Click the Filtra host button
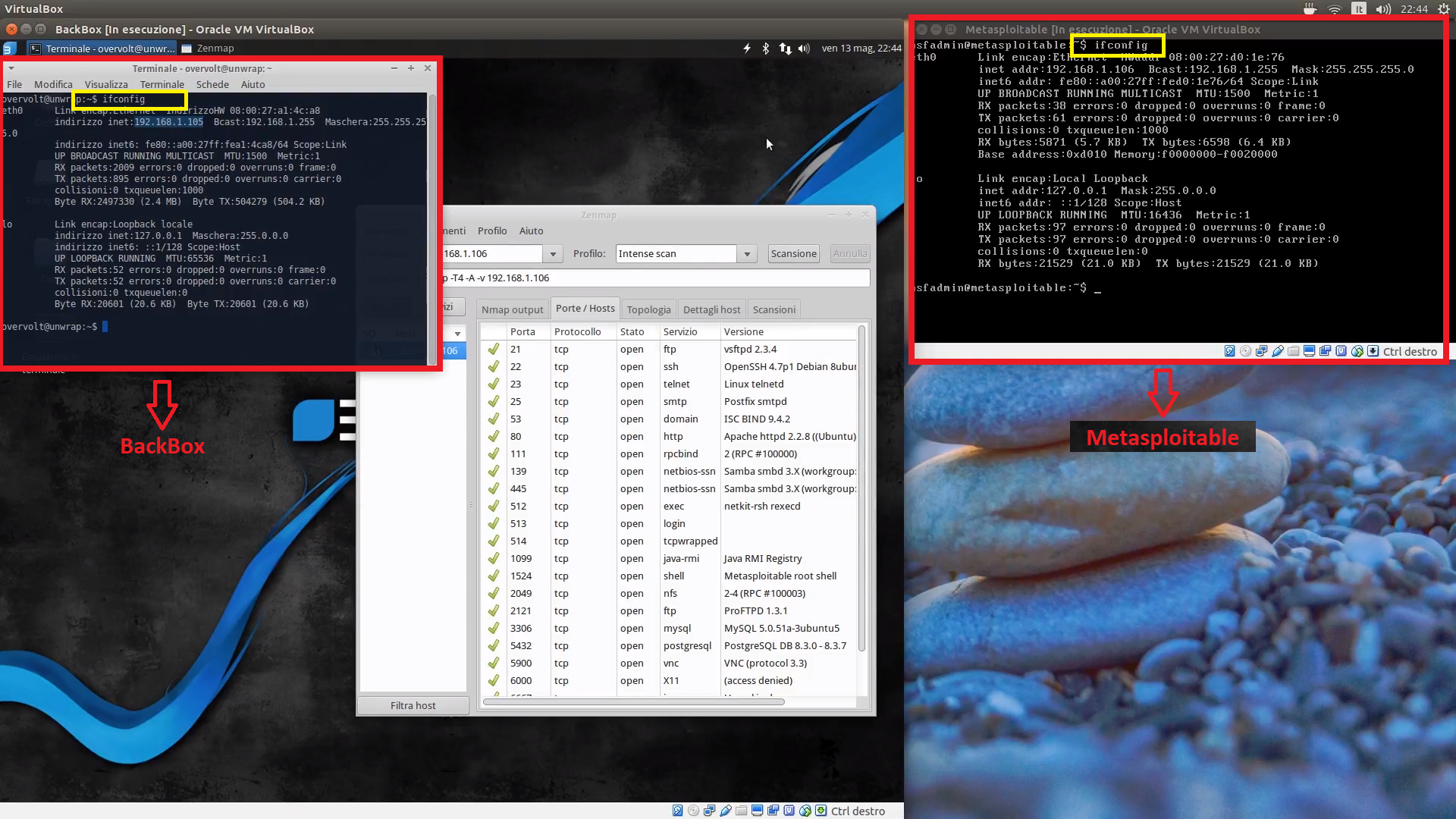The image size is (1456, 819). point(413,705)
